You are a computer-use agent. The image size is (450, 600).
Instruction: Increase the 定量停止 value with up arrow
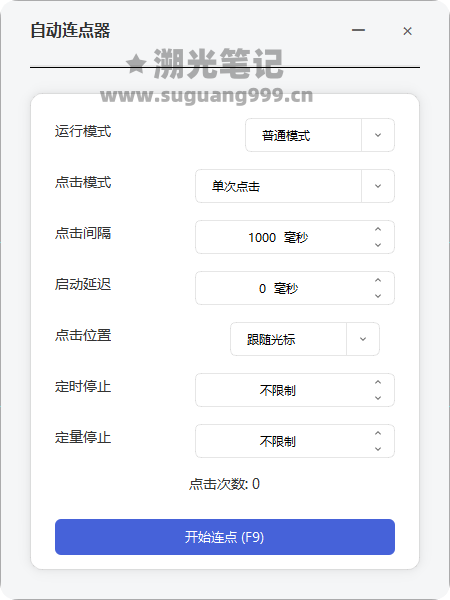pyautogui.click(x=378, y=433)
